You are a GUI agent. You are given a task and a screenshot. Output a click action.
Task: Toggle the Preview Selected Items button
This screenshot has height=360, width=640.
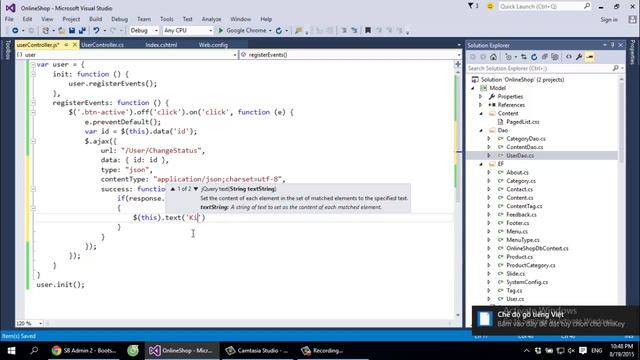(590, 57)
